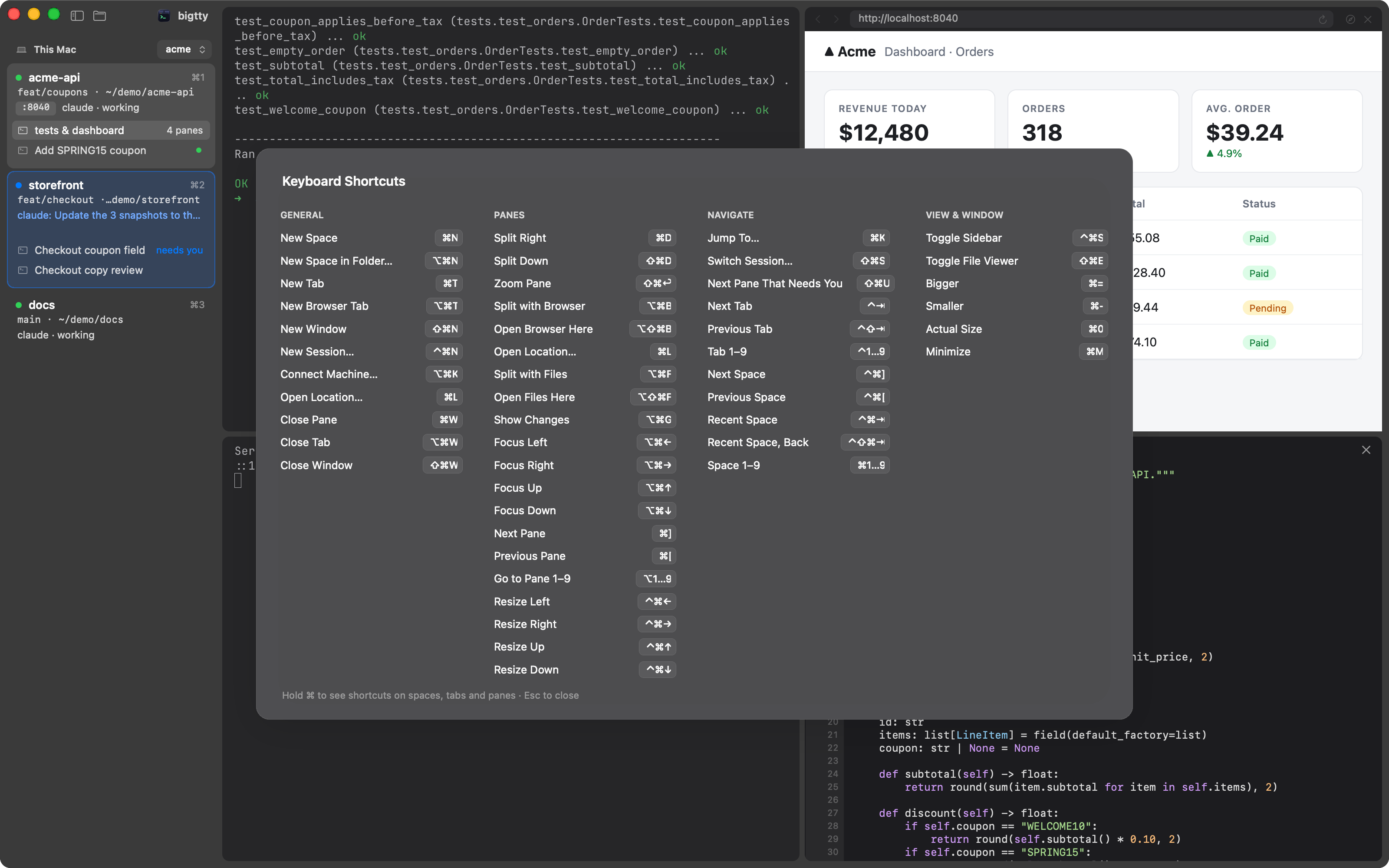
Task: Click the Toggle Sidebar shortcut row
Action: pyautogui.click(x=1017, y=238)
